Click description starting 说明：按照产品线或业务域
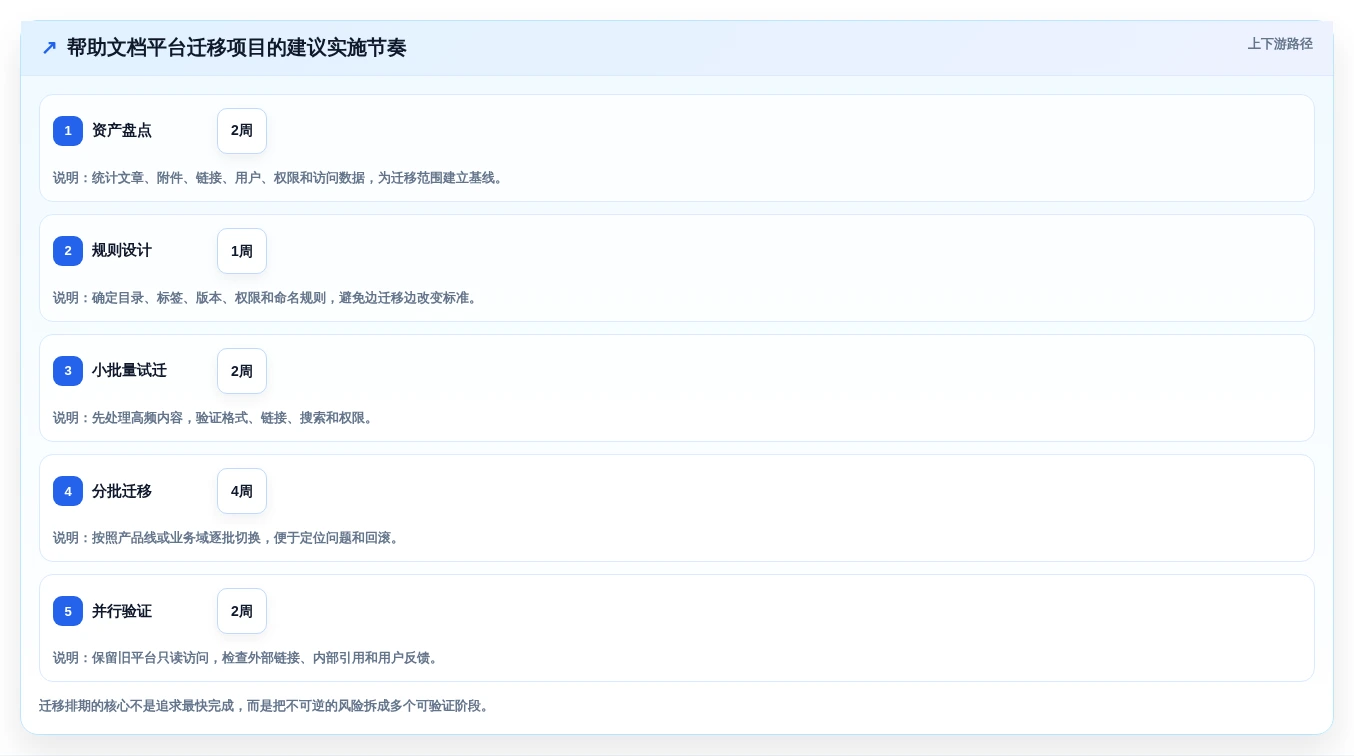This screenshot has width=1354, height=756. (x=228, y=538)
